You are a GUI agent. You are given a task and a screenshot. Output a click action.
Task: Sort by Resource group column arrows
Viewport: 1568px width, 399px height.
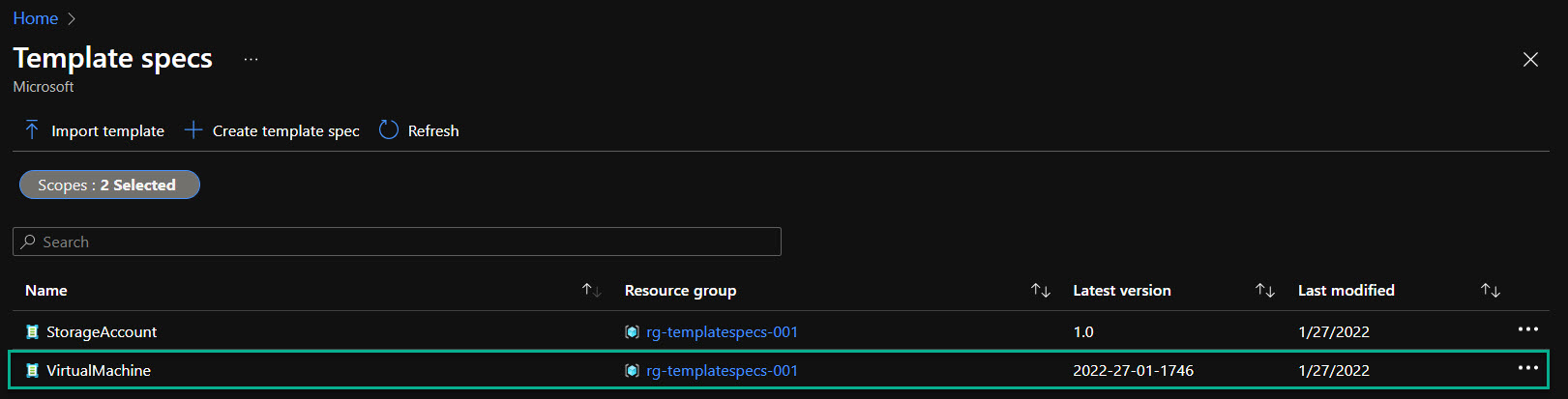click(x=1041, y=291)
